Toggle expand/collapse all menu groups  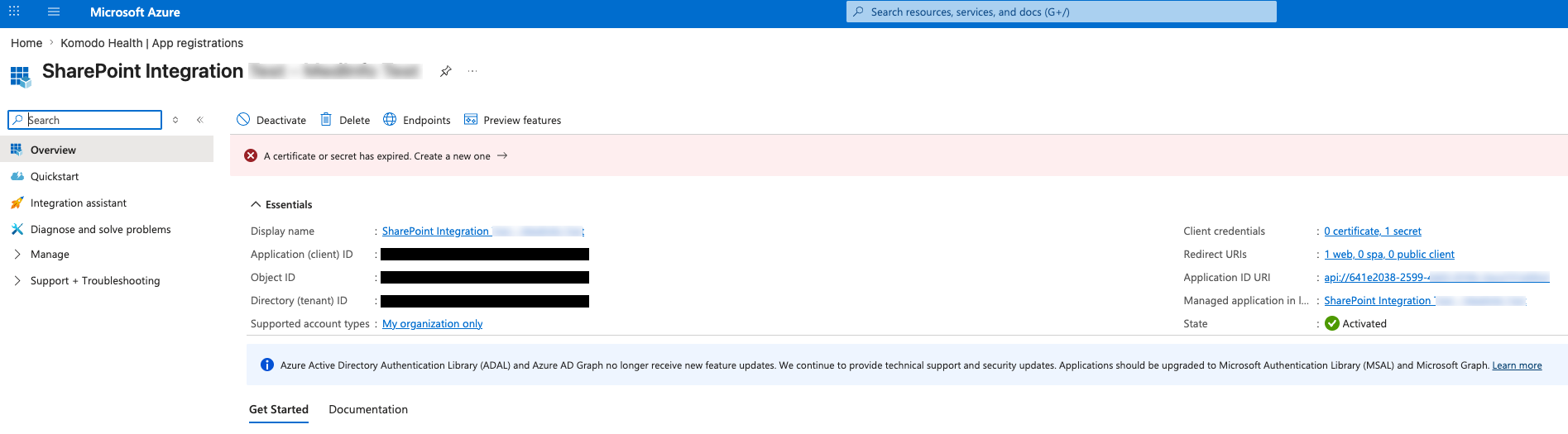point(175,120)
